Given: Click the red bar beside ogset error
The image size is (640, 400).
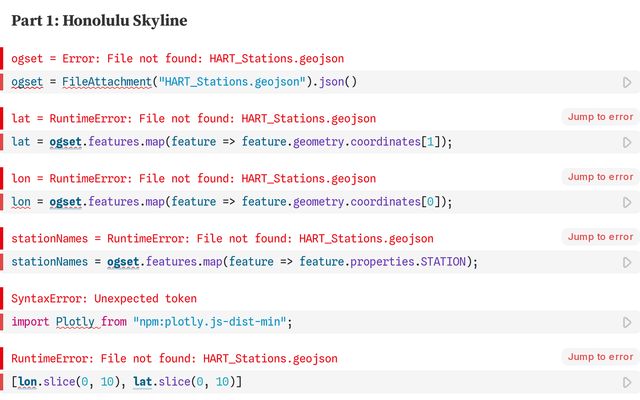Looking at the screenshot, I should click(x=2, y=58).
